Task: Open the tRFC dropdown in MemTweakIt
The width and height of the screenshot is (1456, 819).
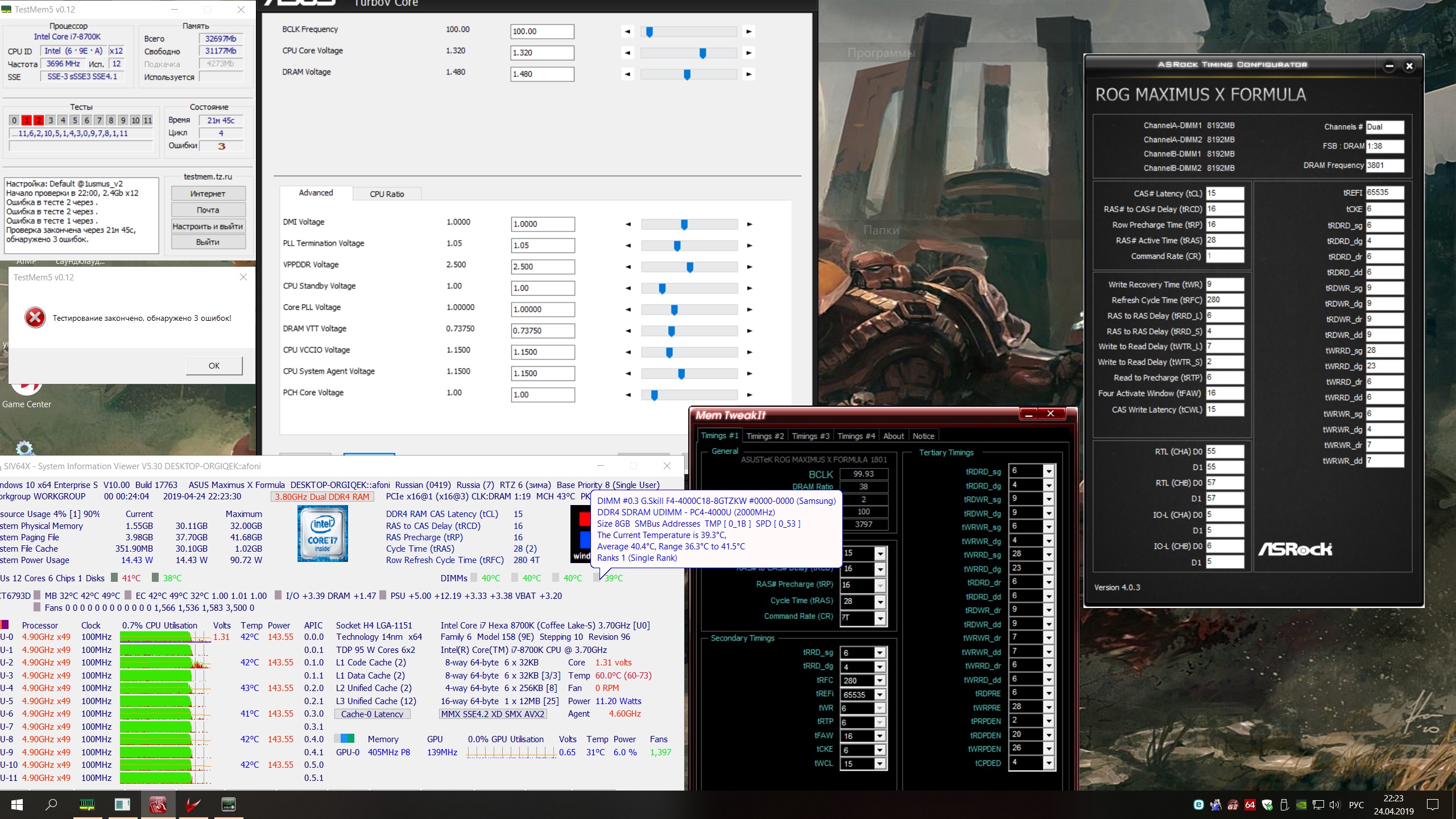Action: tap(879, 681)
